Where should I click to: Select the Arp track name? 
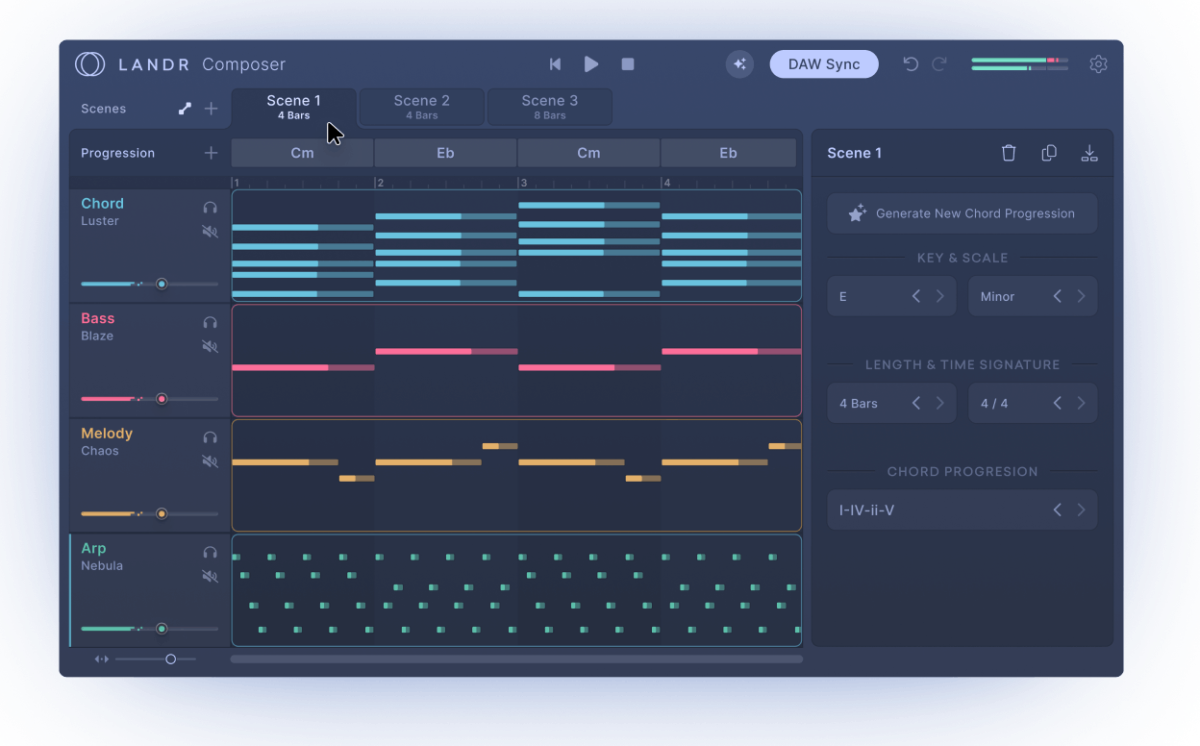[94, 548]
